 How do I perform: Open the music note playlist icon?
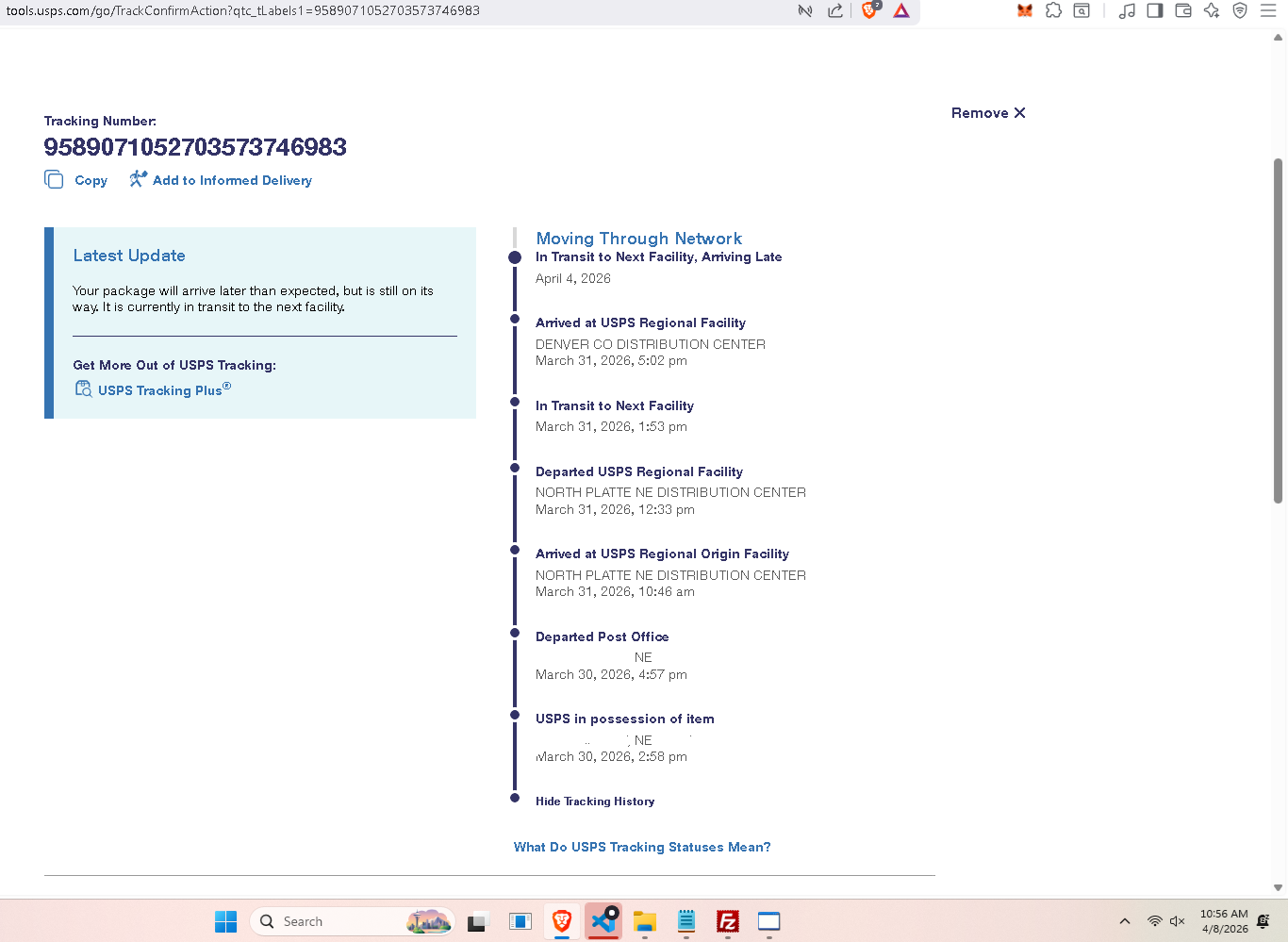point(1127,10)
